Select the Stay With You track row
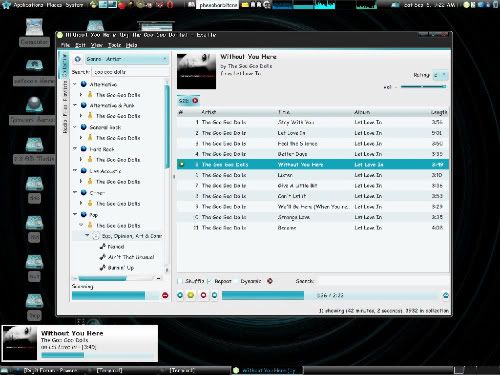 (x=313, y=122)
